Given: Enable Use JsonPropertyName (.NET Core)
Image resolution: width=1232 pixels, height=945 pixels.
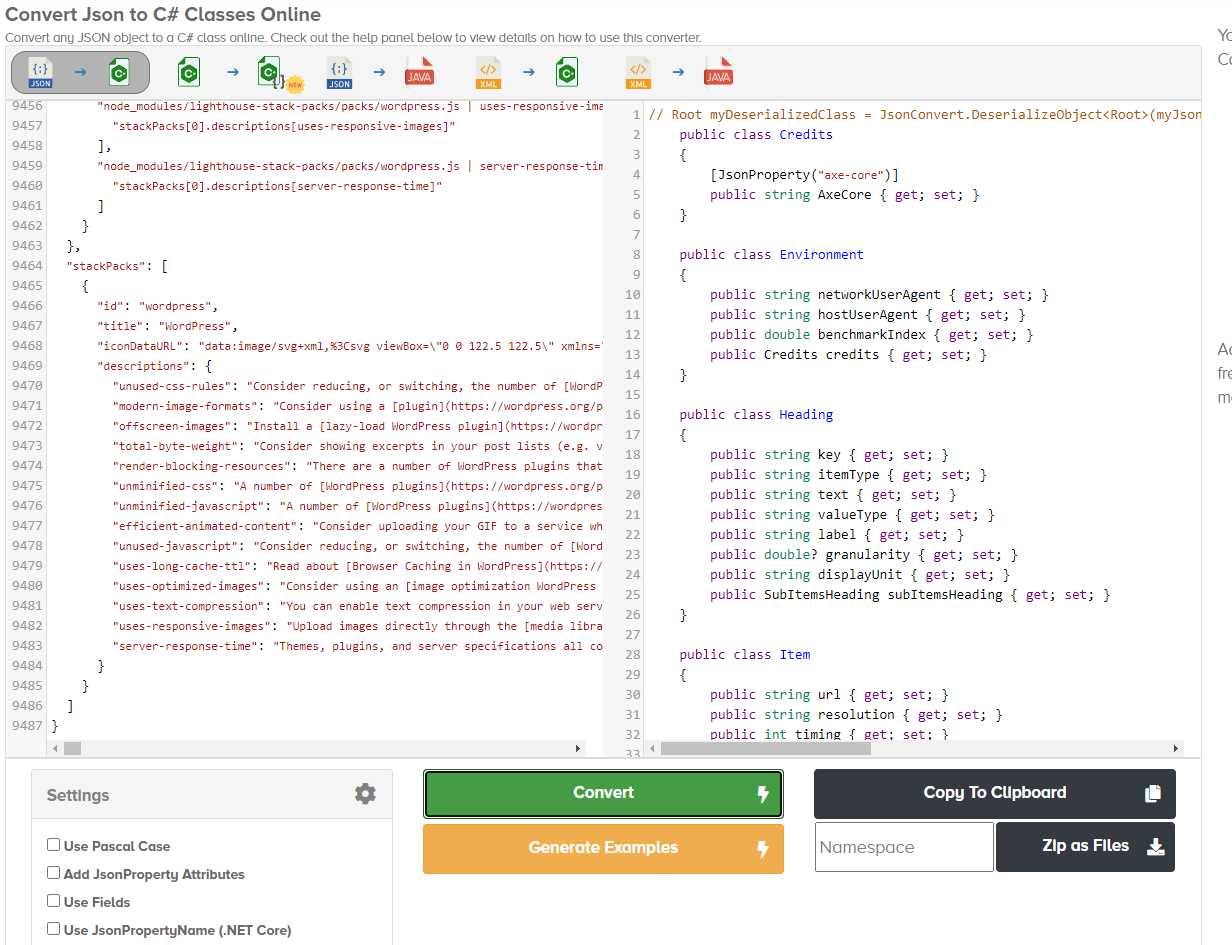Looking at the screenshot, I should (x=54, y=929).
